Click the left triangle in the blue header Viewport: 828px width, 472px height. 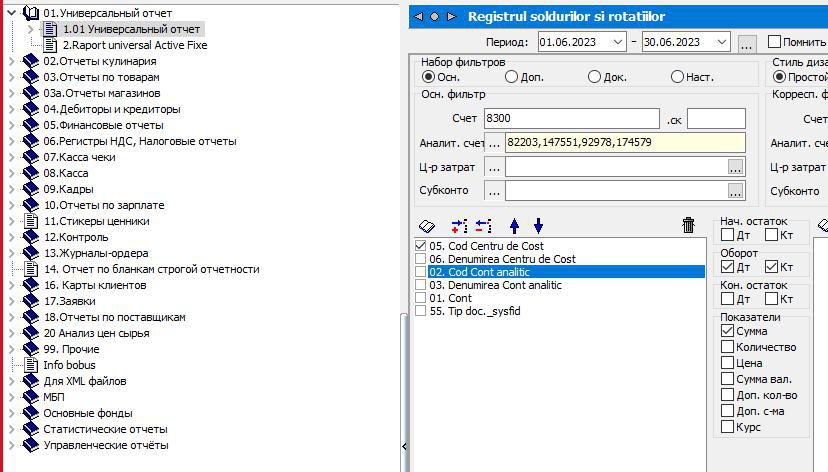click(x=418, y=16)
